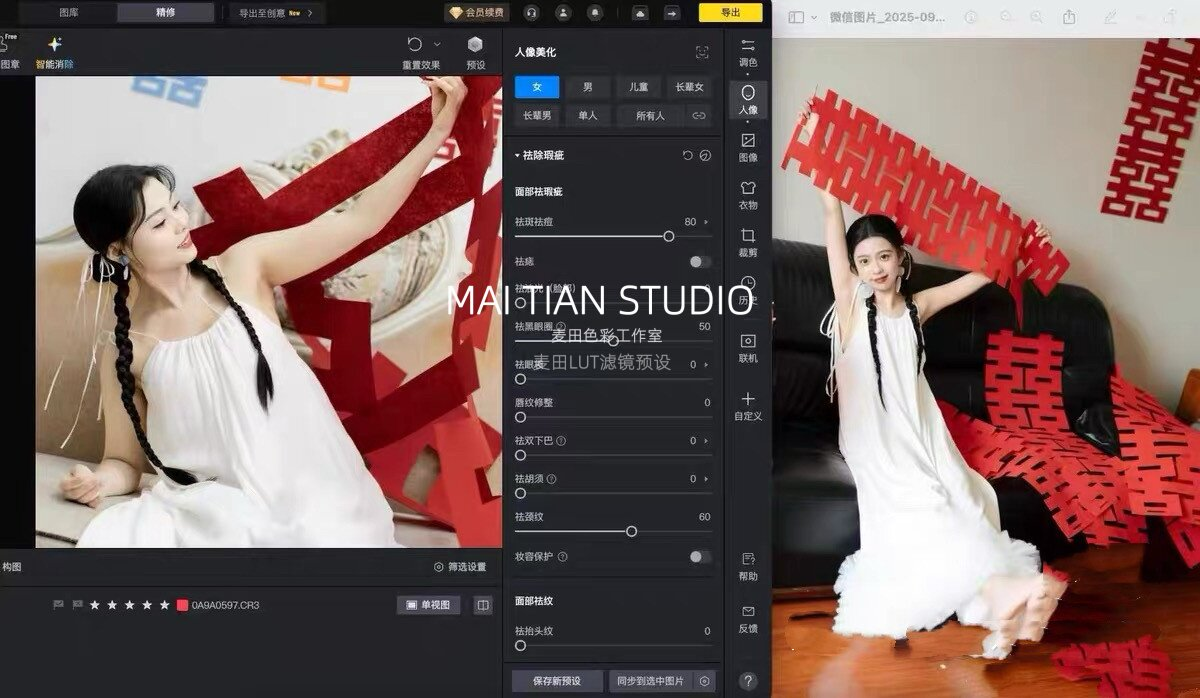Toggle the 祛痣 mole removal switch
The width and height of the screenshot is (1200, 698).
coord(700,262)
